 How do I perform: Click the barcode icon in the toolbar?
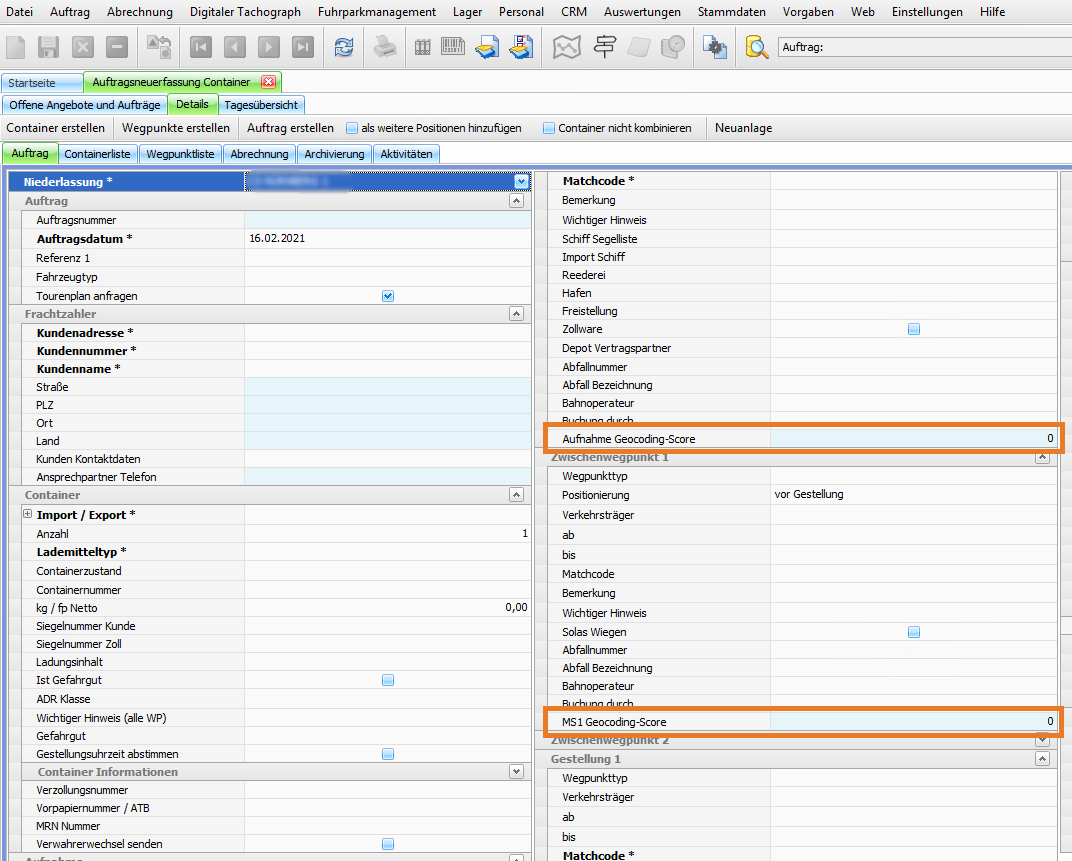coord(453,47)
